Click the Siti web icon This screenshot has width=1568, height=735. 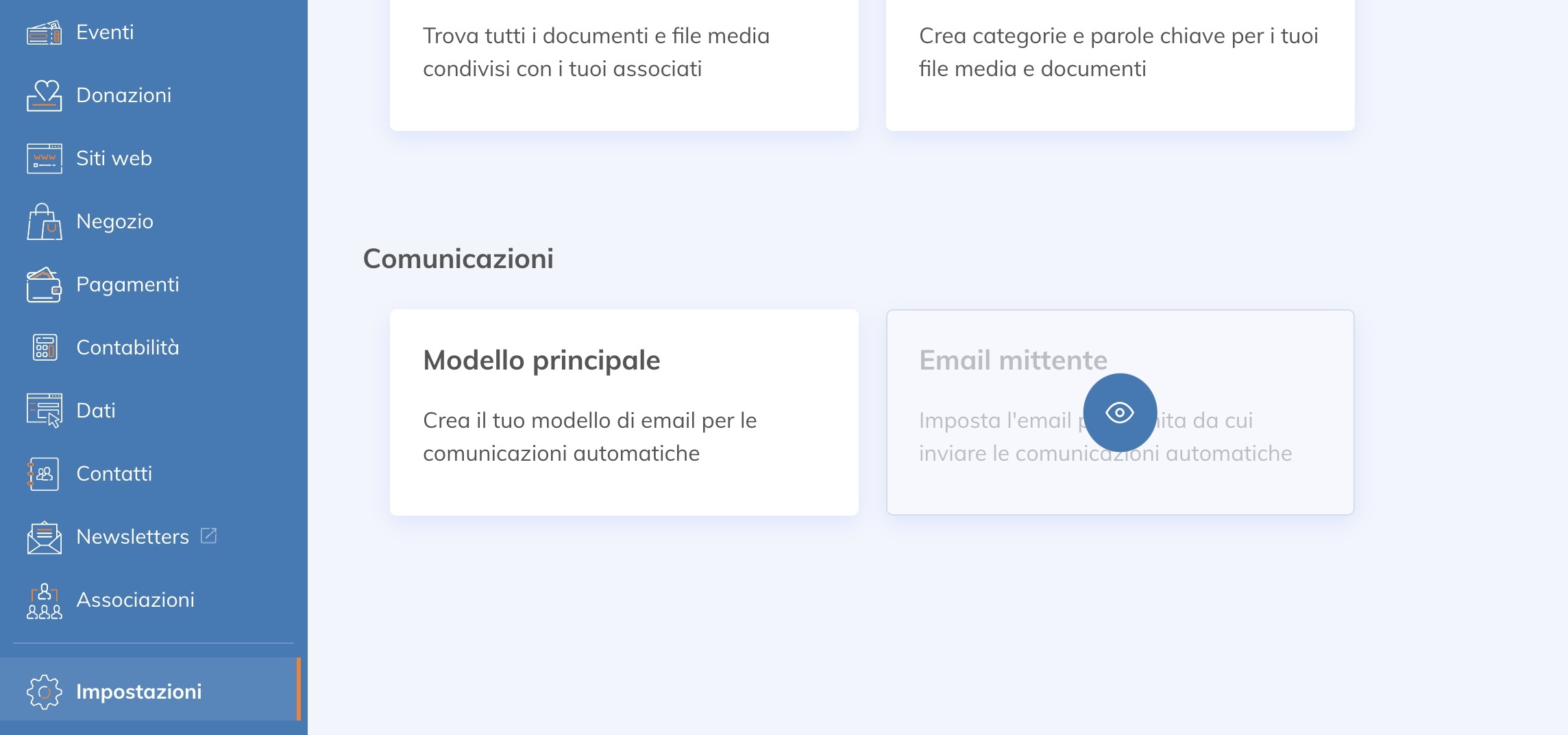pyautogui.click(x=43, y=158)
